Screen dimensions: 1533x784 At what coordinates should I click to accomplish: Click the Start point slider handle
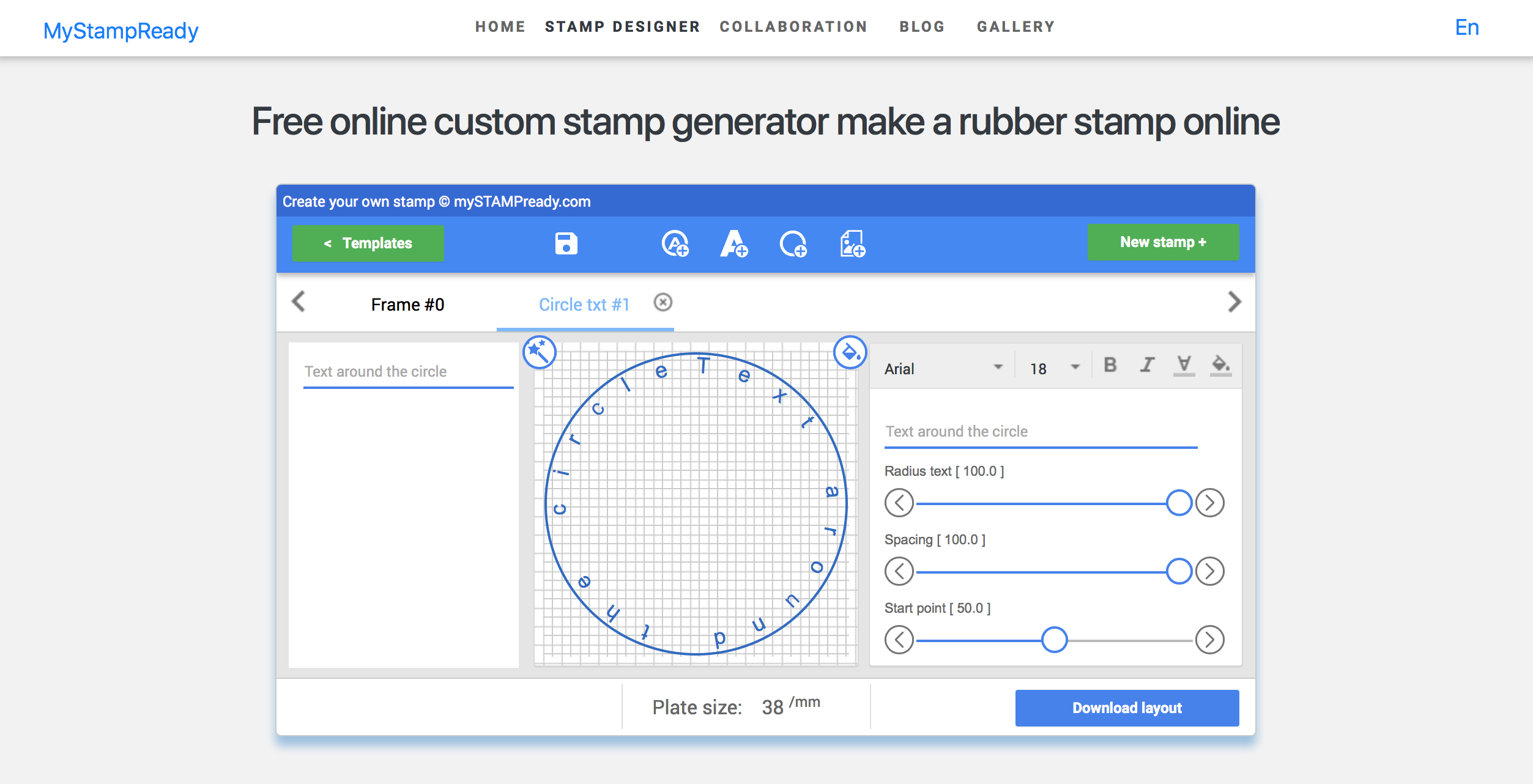tap(1054, 640)
